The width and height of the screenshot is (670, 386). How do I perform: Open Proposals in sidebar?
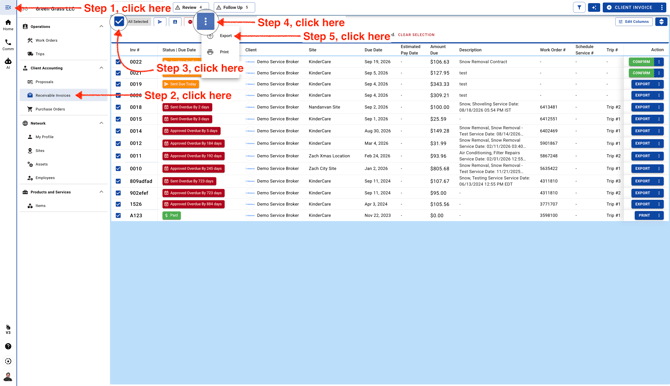(x=44, y=82)
